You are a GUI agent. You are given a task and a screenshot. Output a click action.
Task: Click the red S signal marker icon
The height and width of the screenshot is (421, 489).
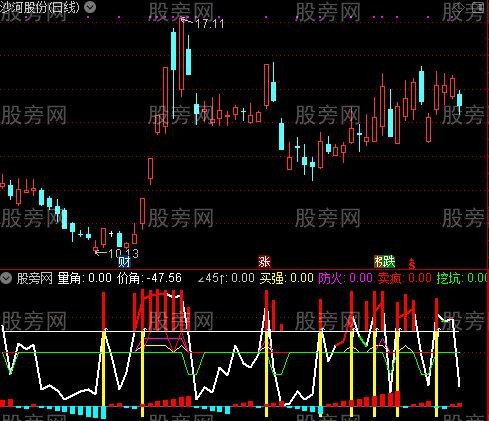click(x=412, y=264)
